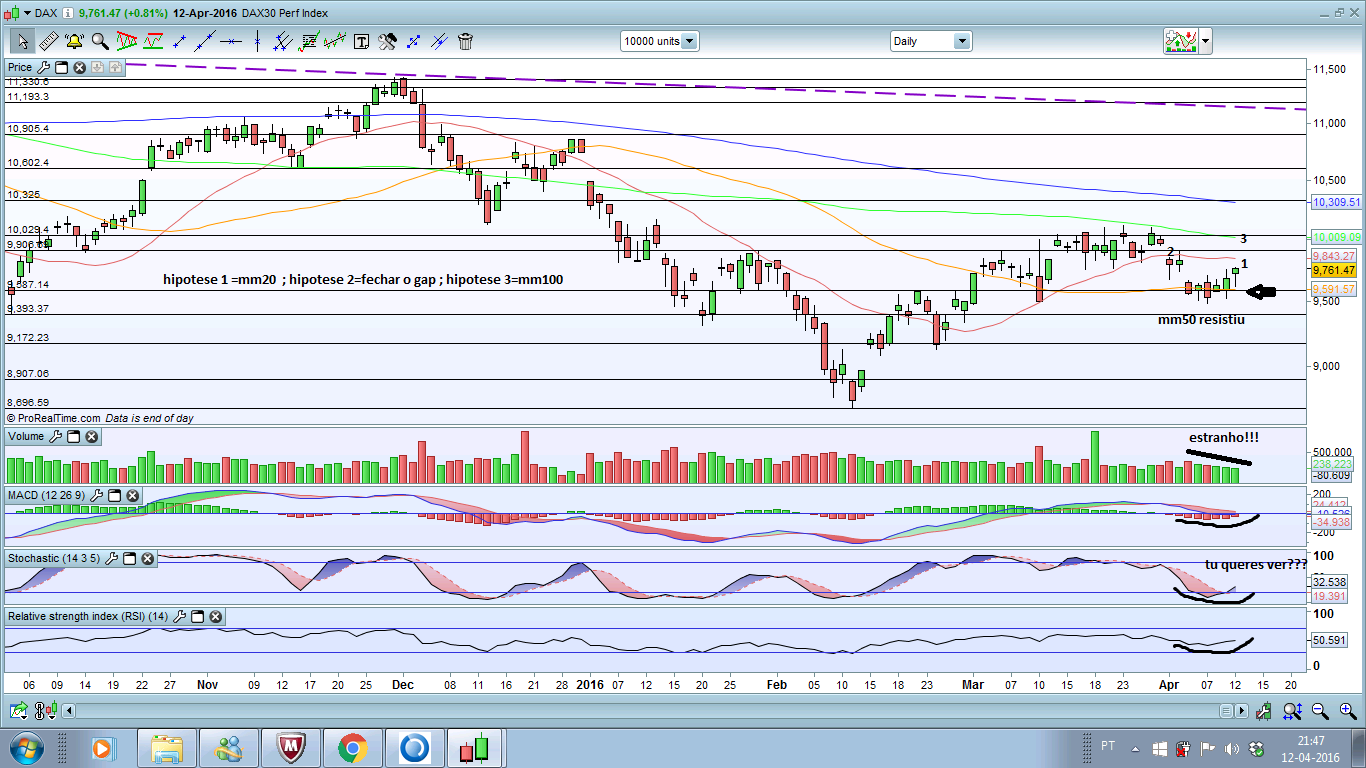Select the vertical line drawing tool
This screenshot has width=1366, height=768.
pyautogui.click(x=257, y=41)
